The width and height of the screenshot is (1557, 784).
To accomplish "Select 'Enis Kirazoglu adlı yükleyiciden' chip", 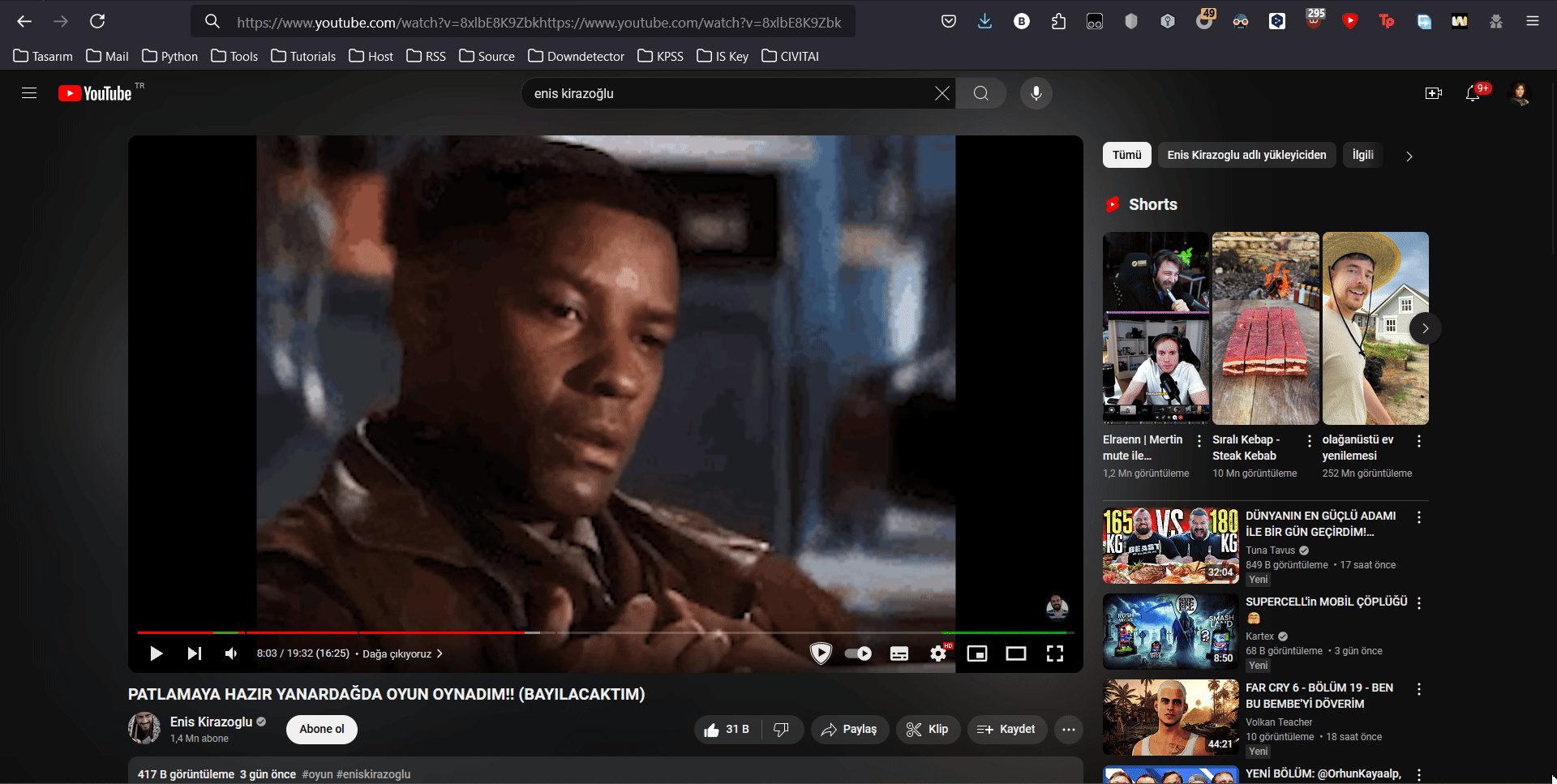I will click(1247, 155).
